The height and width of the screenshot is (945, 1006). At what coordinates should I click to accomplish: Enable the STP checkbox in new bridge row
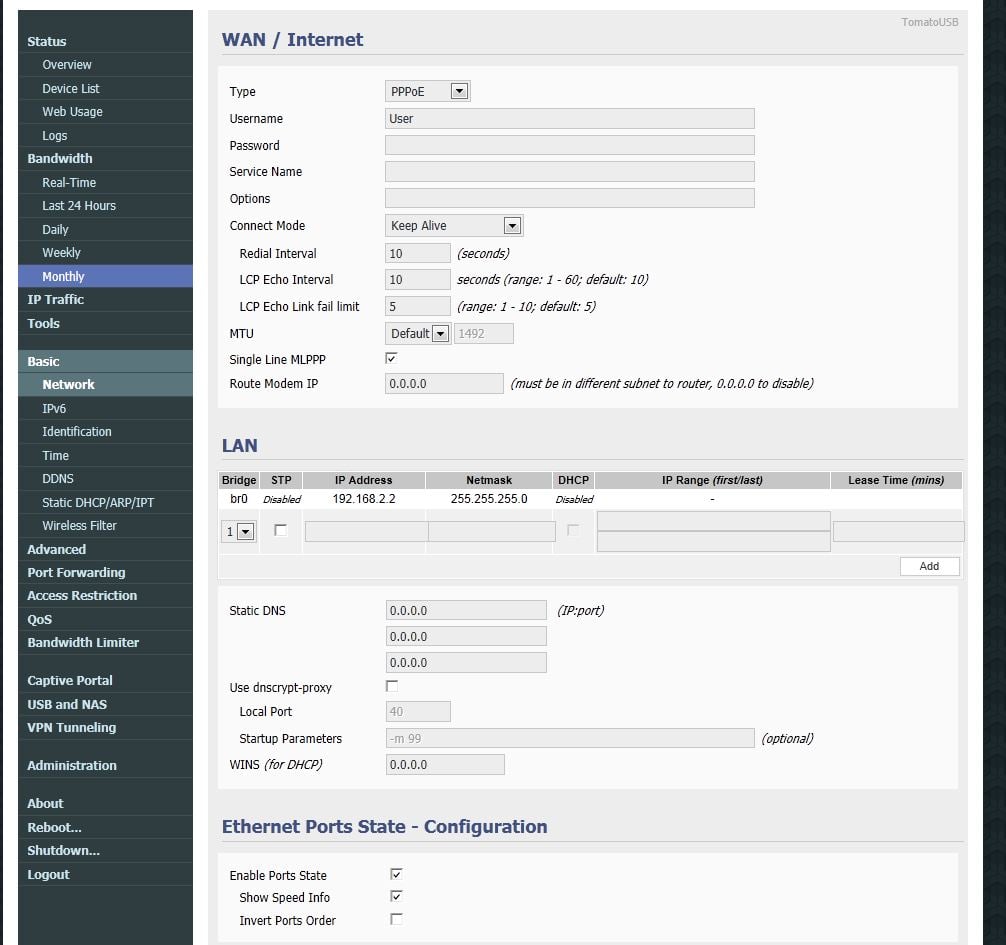pos(280,530)
